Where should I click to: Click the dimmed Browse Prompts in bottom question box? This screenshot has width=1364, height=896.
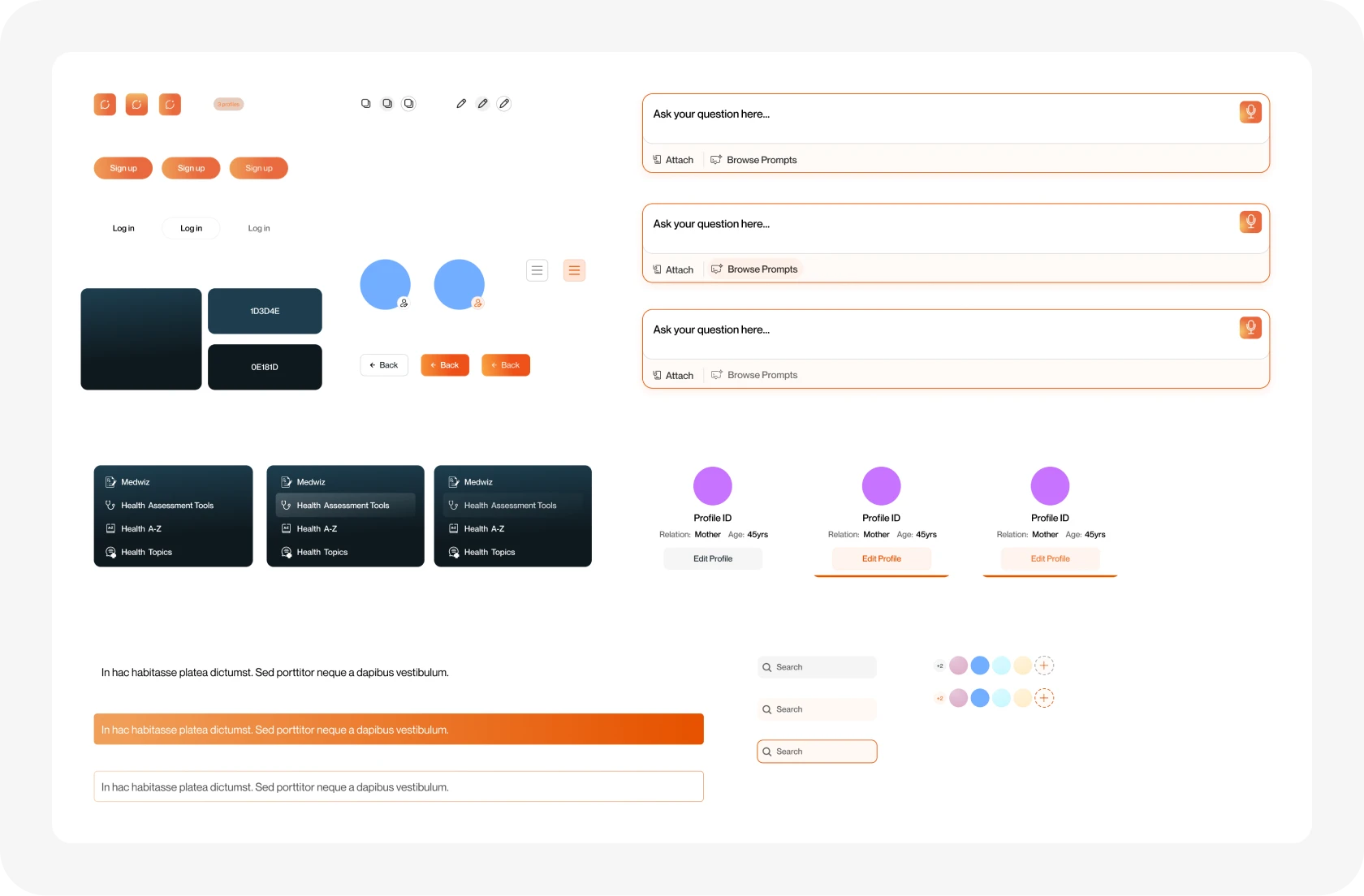click(x=754, y=375)
